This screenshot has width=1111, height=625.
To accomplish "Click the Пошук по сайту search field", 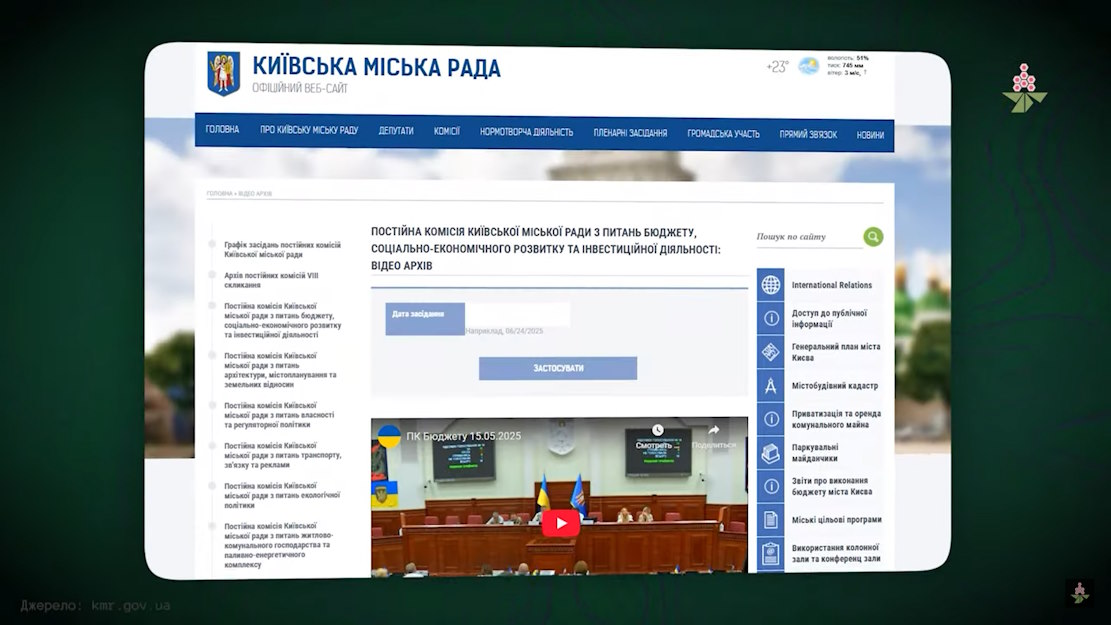I will [808, 237].
